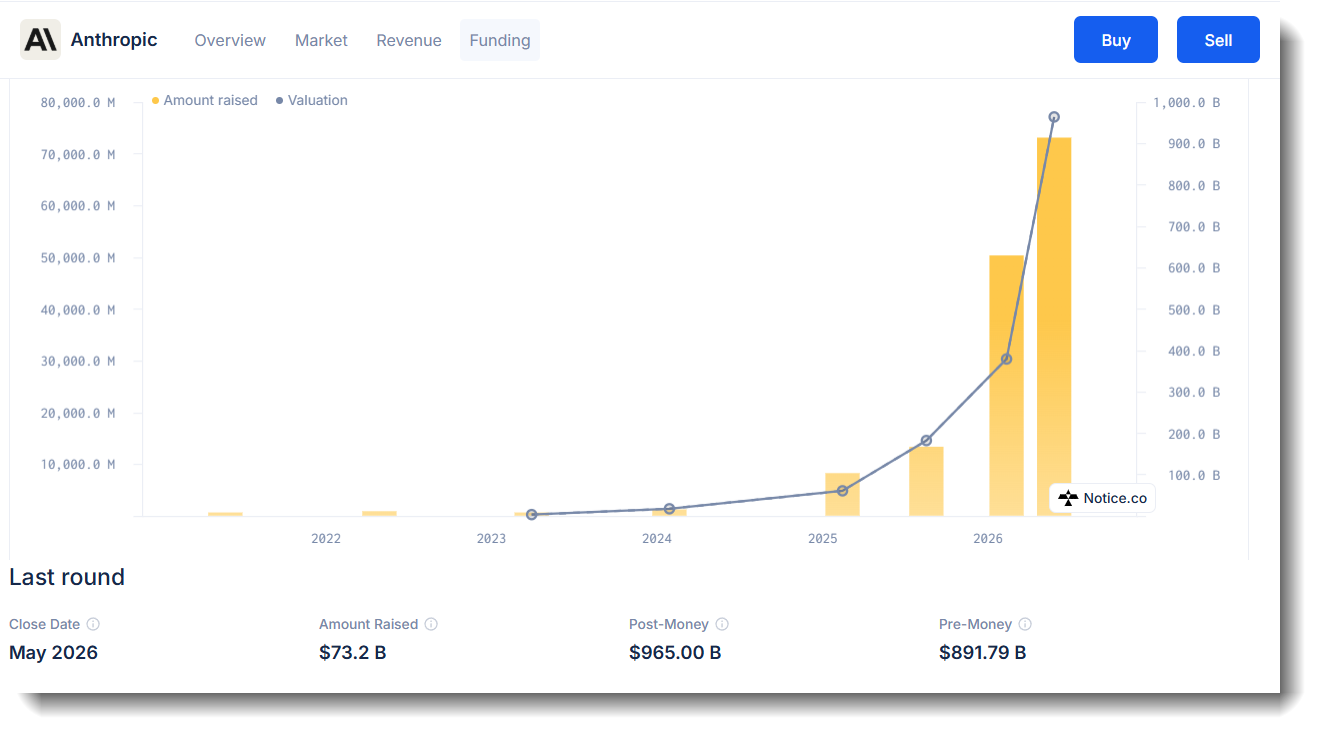Click the info icon beside Close Date

pos(93,624)
